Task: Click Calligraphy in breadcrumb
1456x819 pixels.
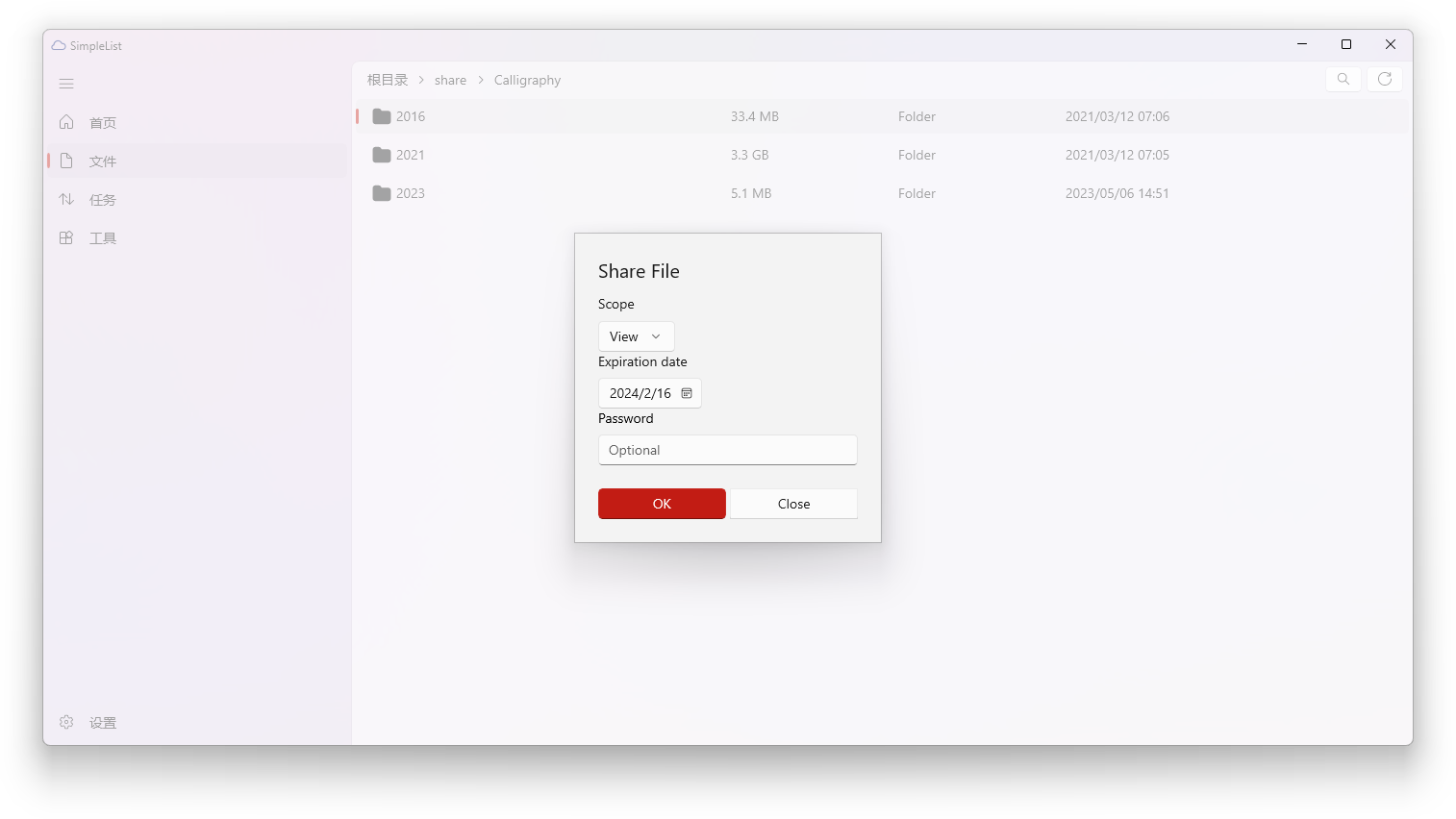Action: coord(527,80)
